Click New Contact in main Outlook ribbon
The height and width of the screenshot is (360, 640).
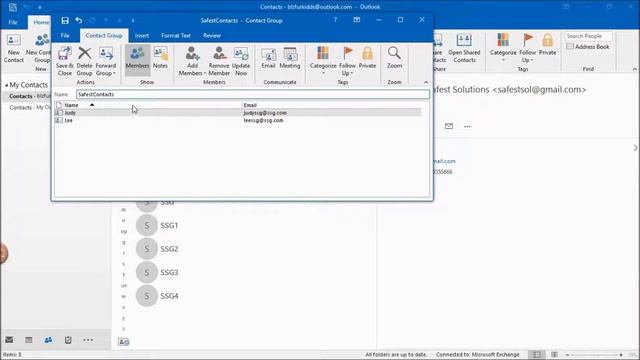coord(13,49)
